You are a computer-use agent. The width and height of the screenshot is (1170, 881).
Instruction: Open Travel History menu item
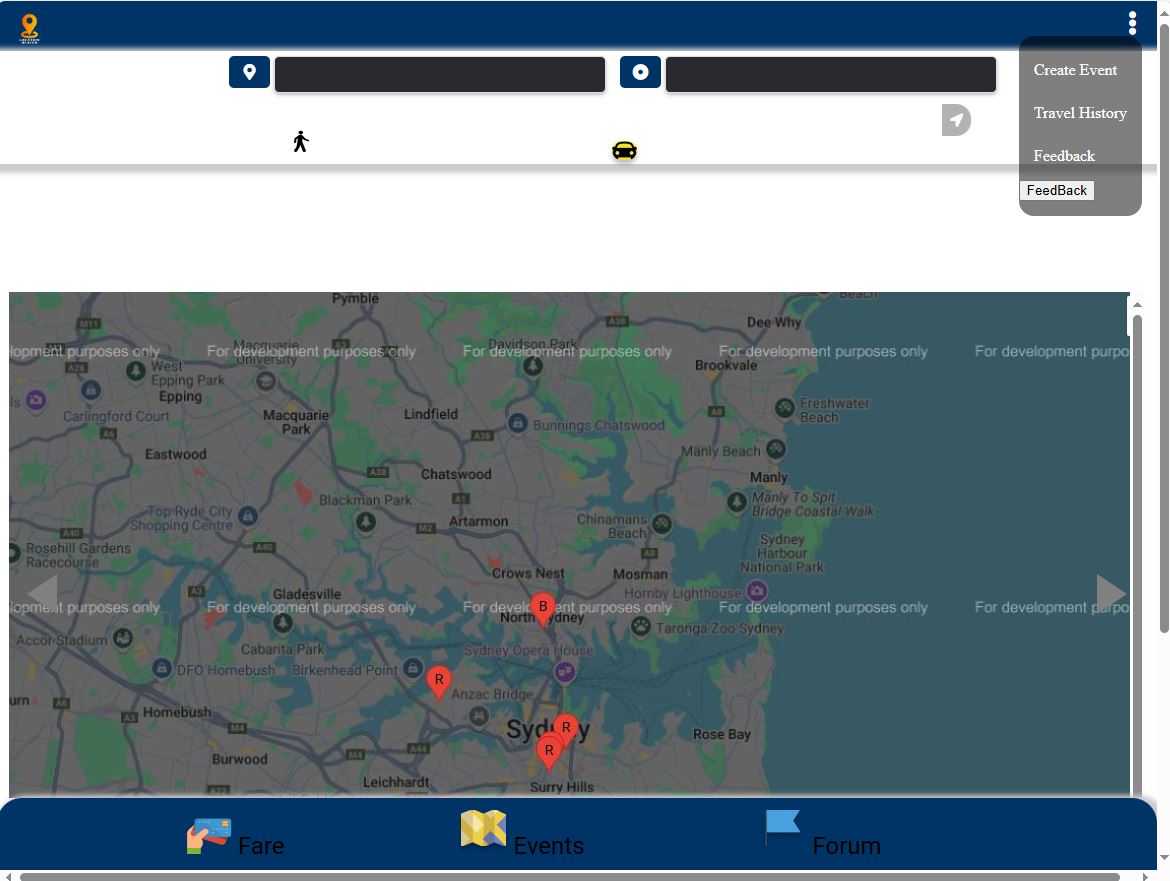pos(1080,113)
